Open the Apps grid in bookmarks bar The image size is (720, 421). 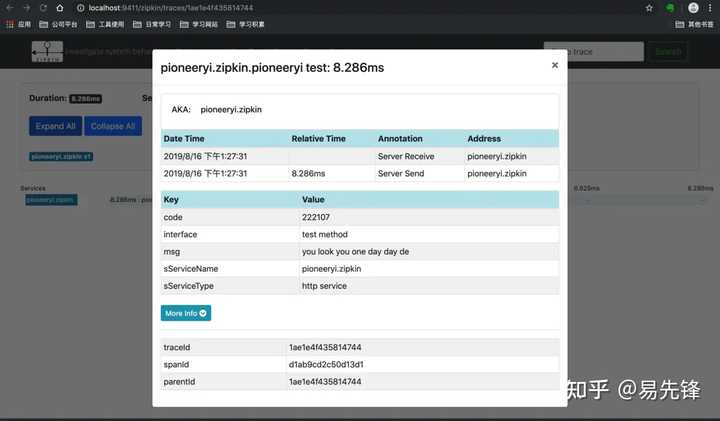point(18,24)
